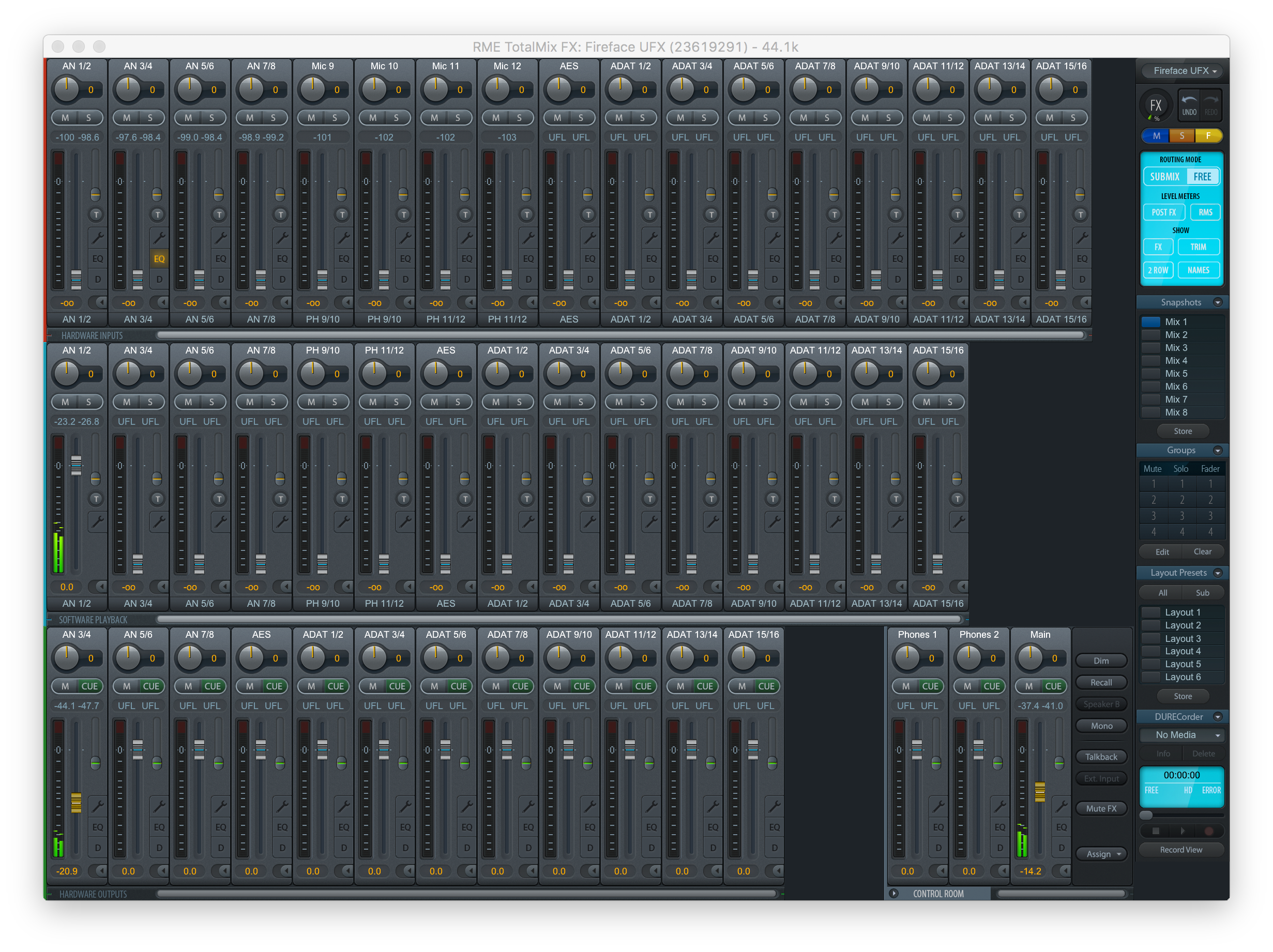Click the DURECorder stop button
Viewport: 1273px width, 952px height.
pos(1155,831)
